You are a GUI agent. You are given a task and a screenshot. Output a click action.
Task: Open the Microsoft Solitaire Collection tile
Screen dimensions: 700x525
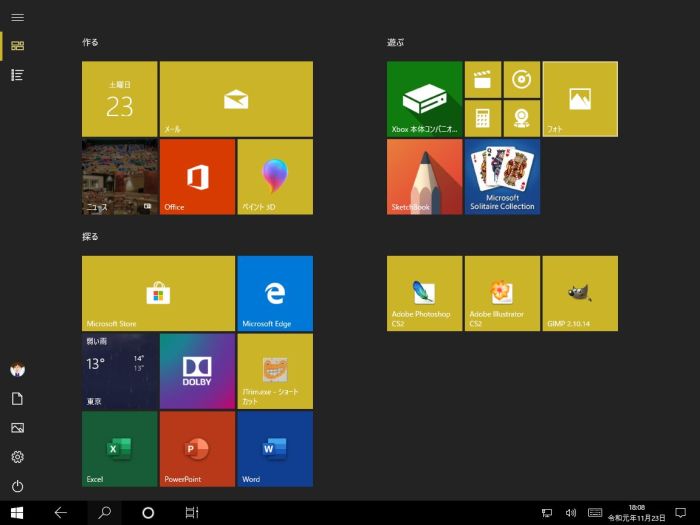pos(502,176)
